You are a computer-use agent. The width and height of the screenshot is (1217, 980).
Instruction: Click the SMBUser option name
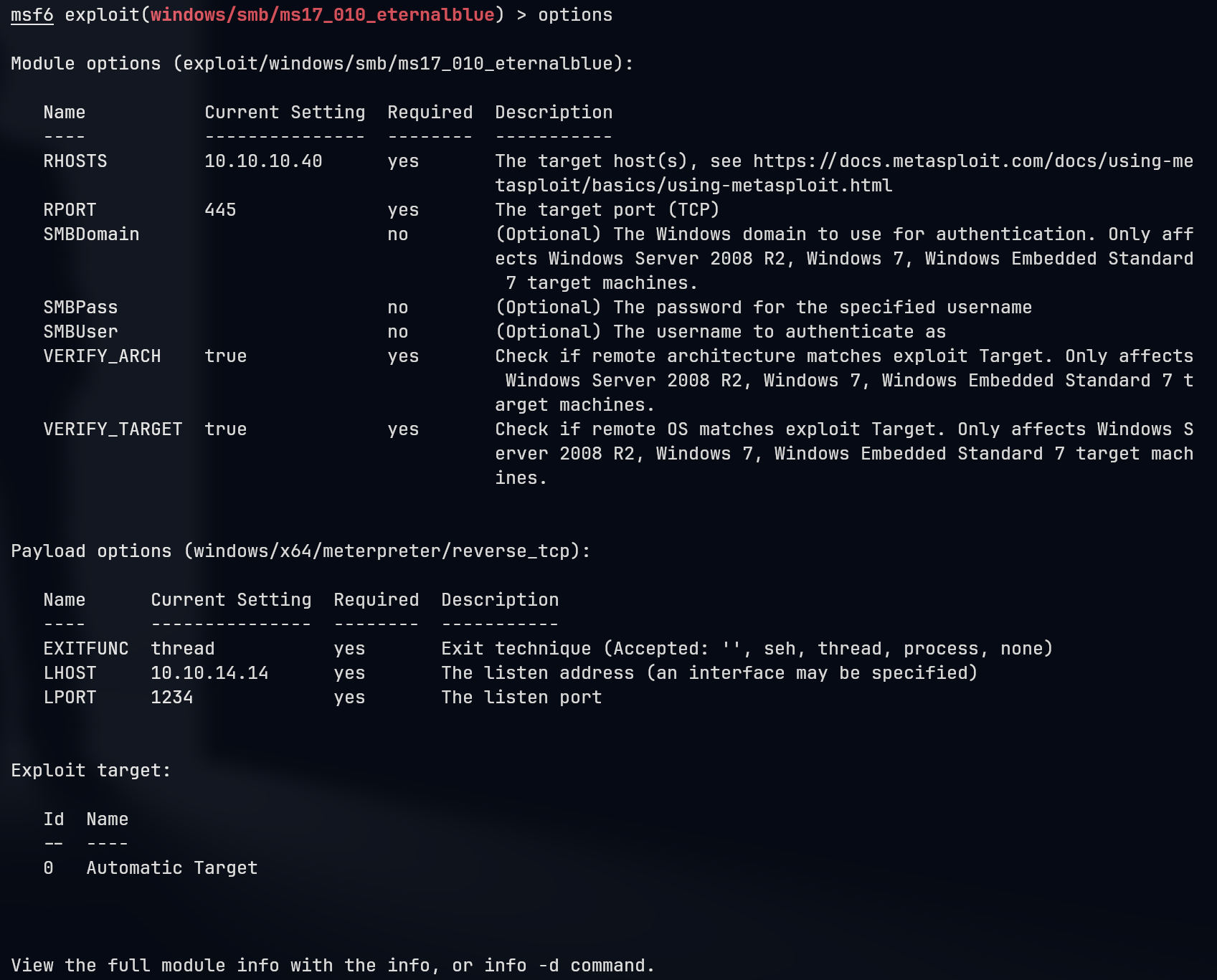[80, 332]
